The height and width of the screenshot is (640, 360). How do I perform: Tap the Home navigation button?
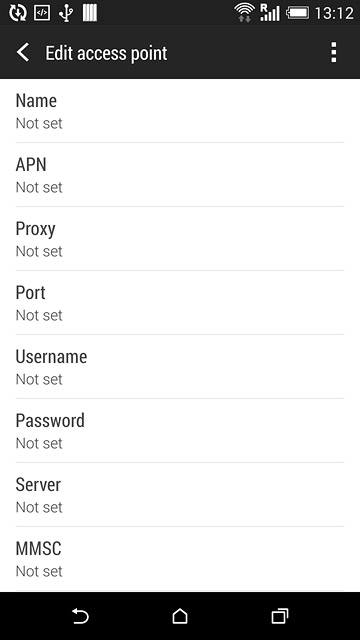point(180,616)
